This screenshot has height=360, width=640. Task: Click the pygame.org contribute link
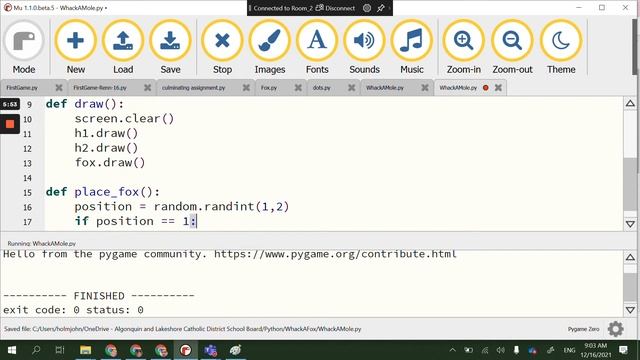pyautogui.click(x=335, y=254)
